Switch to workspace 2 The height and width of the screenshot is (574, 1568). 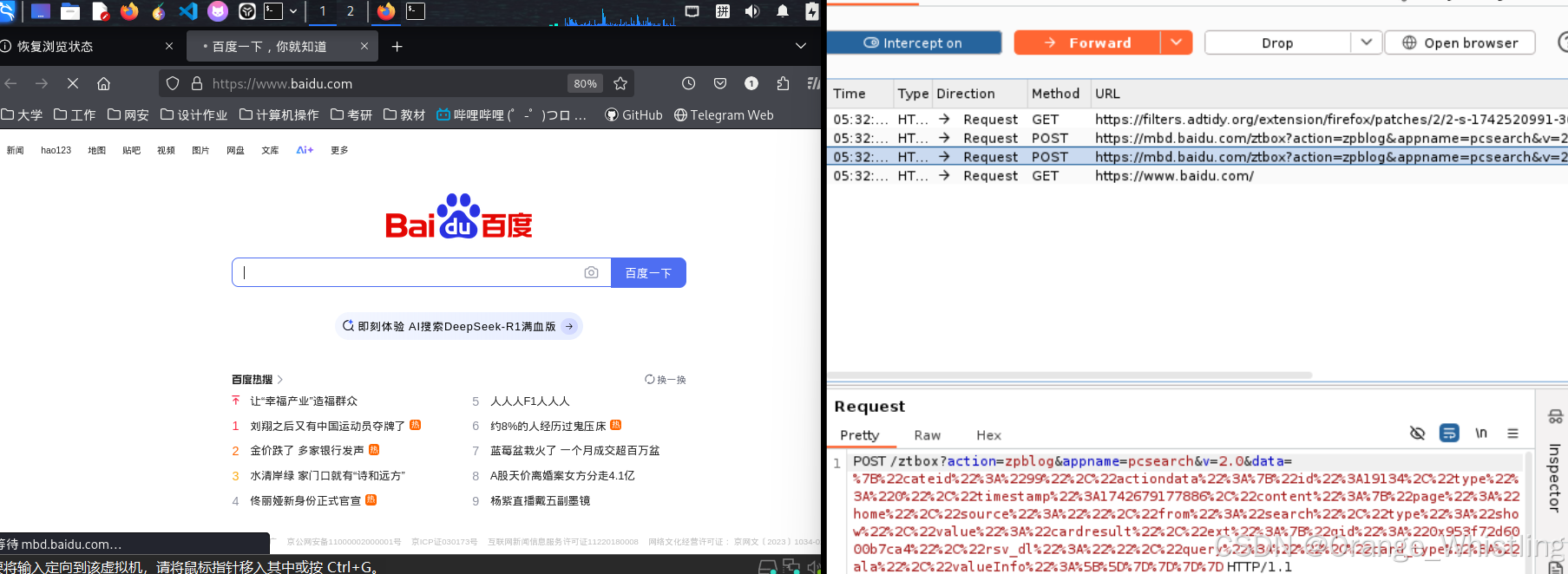(350, 11)
